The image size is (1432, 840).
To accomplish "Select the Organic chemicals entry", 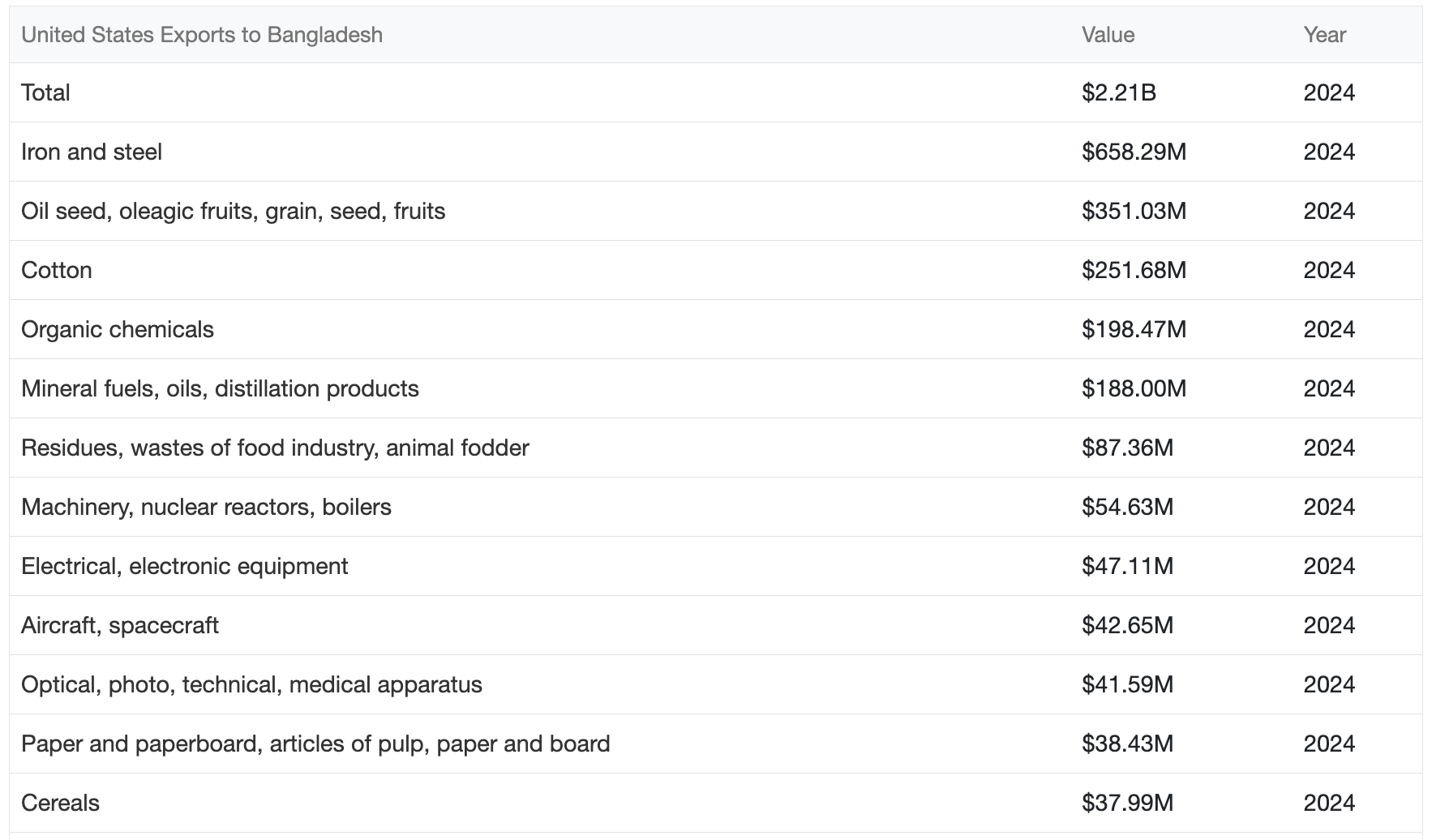I will click(118, 329).
